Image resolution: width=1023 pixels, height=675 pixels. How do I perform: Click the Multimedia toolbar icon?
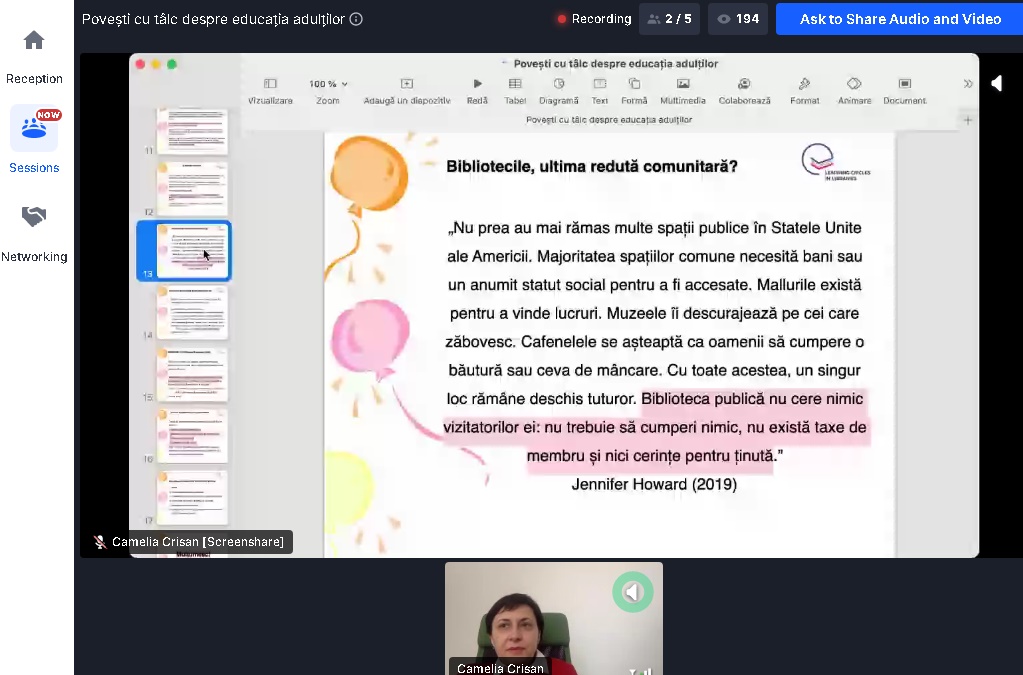pos(682,85)
